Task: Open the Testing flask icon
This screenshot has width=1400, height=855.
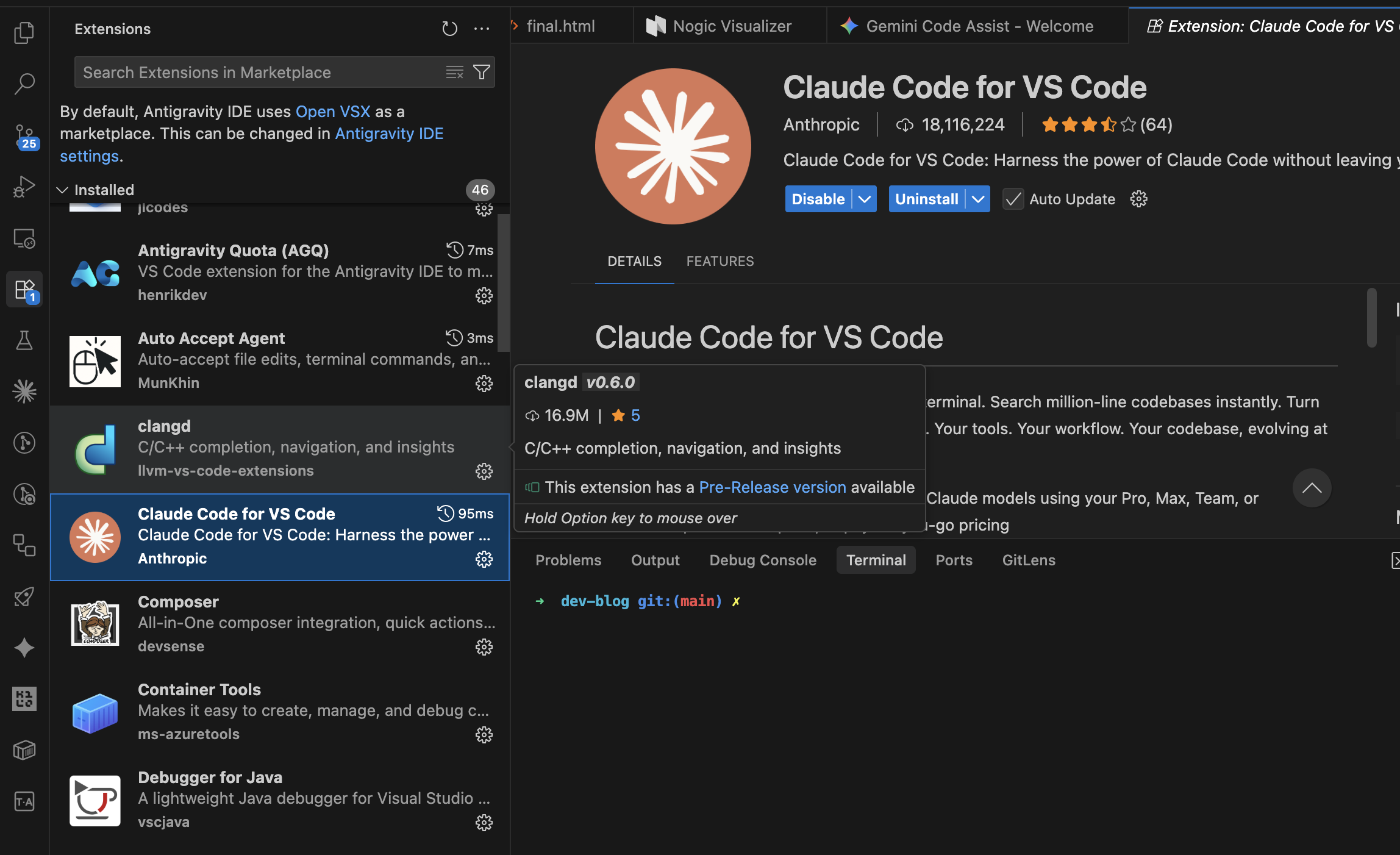Action: [24, 340]
